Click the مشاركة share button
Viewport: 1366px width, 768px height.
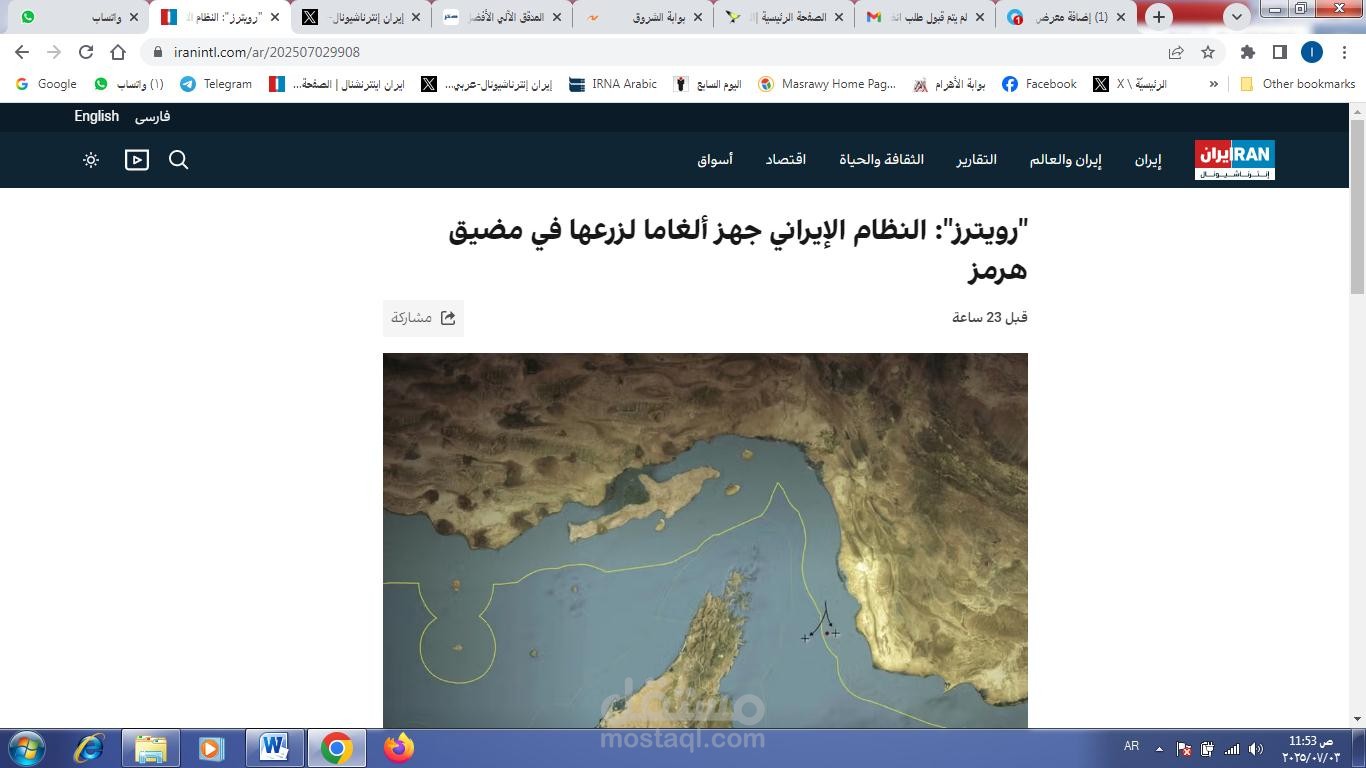423,318
